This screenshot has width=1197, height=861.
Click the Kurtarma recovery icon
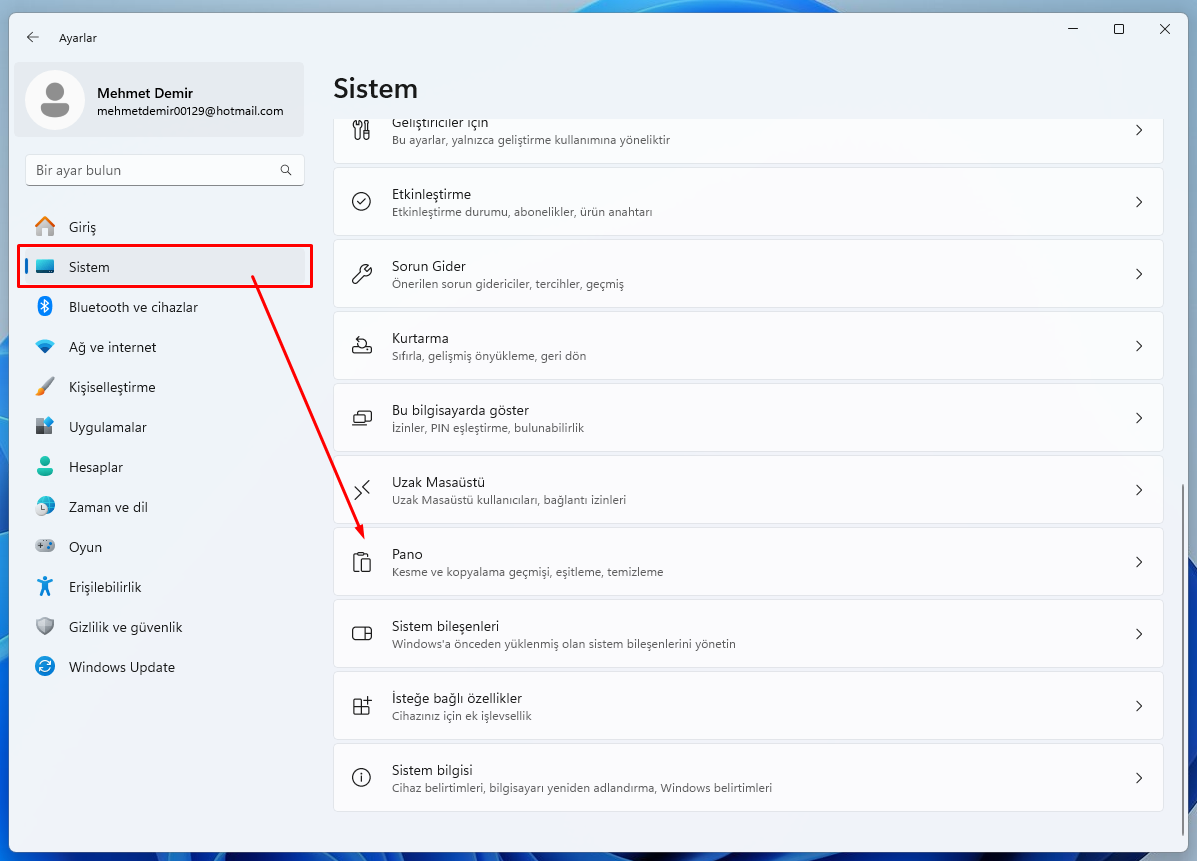362,346
